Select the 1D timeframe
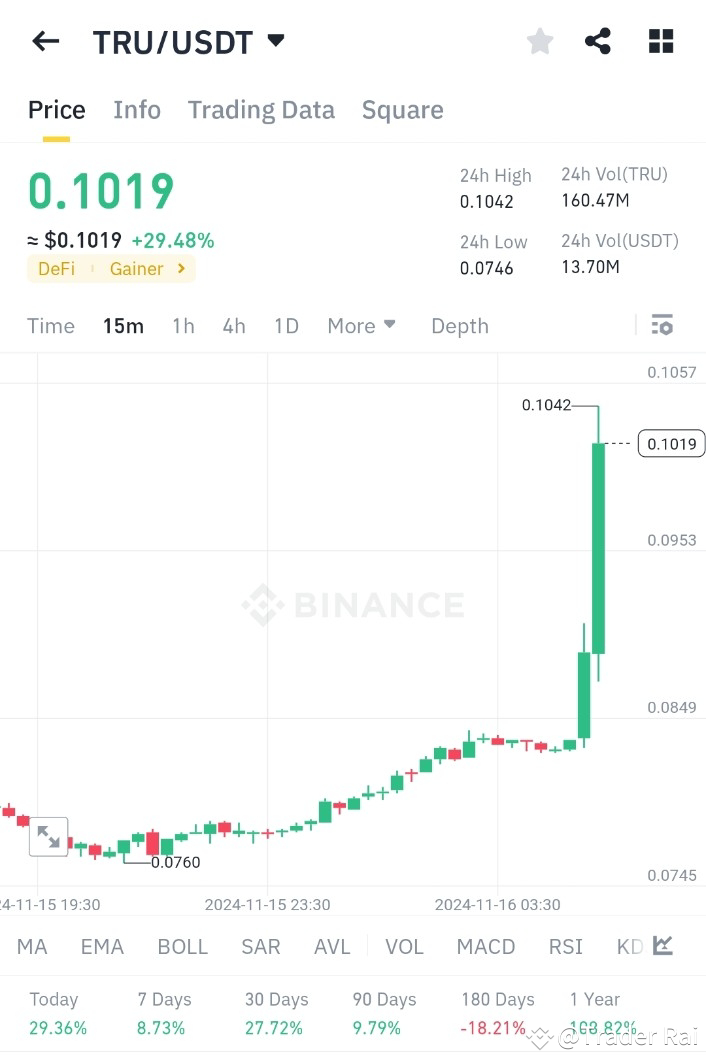 tap(286, 325)
